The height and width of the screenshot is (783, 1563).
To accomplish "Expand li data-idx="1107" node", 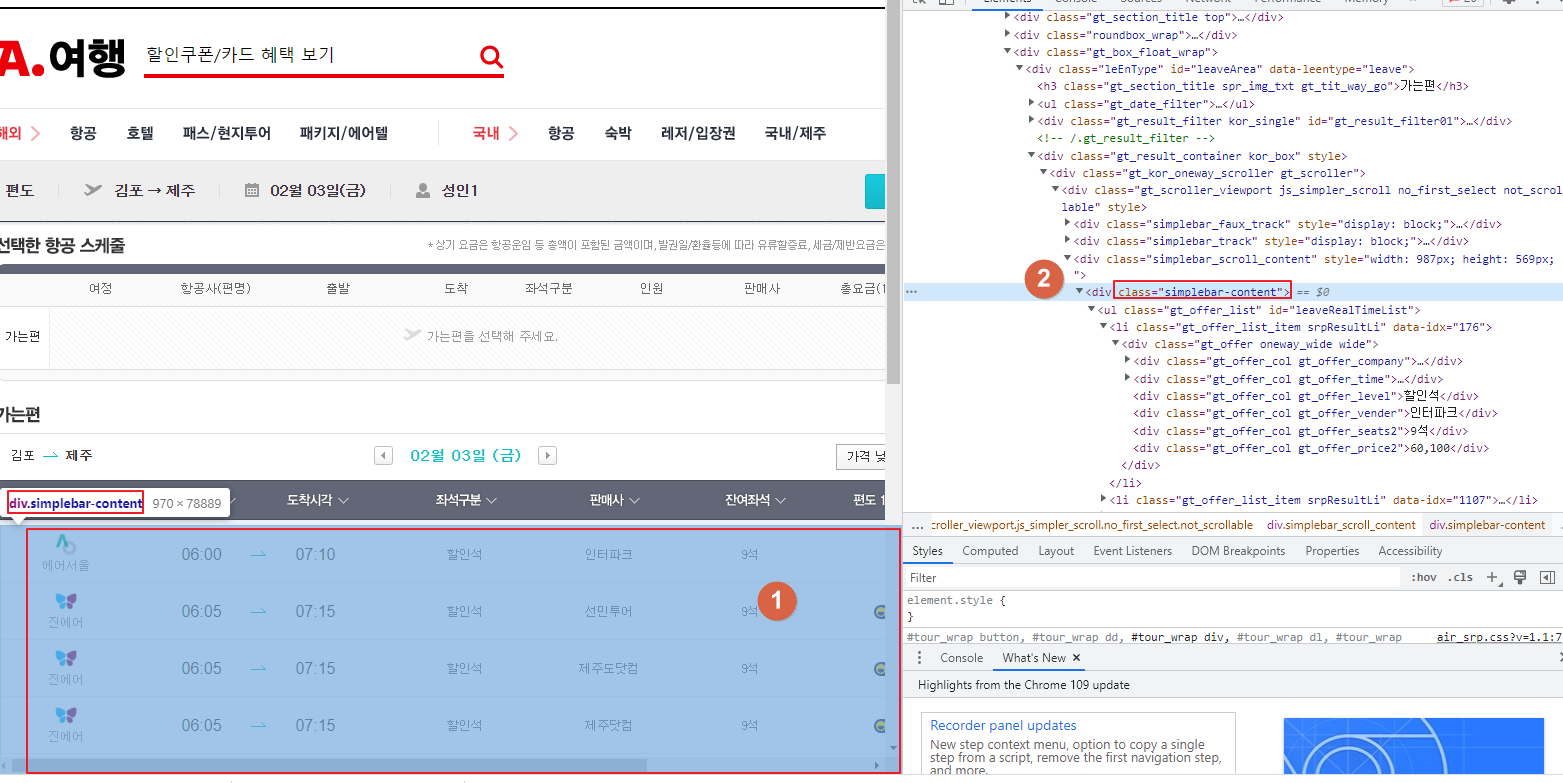I will pyautogui.click(x=1104, y=499).
